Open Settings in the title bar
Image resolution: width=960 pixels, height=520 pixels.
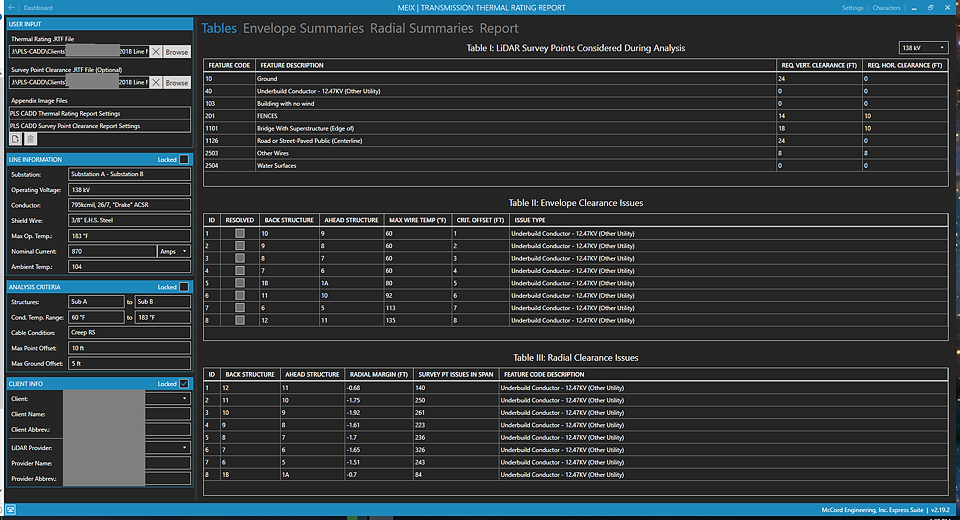click(852, 7)
